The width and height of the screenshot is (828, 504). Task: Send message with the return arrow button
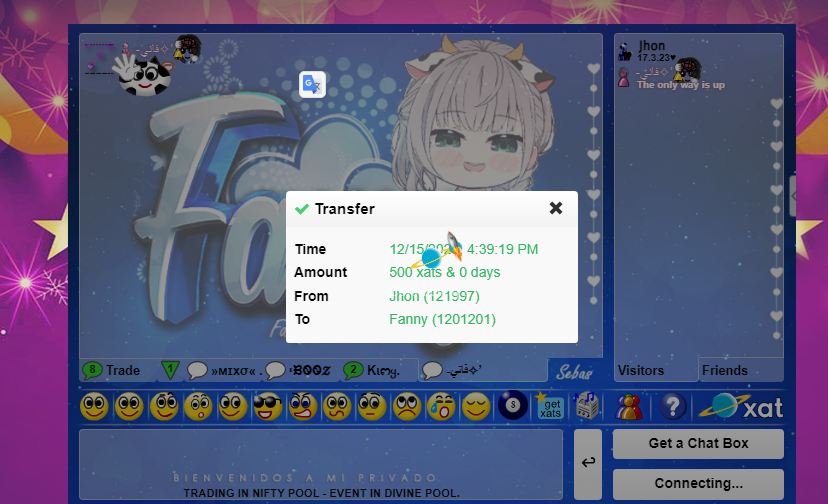tap(588, 464)
